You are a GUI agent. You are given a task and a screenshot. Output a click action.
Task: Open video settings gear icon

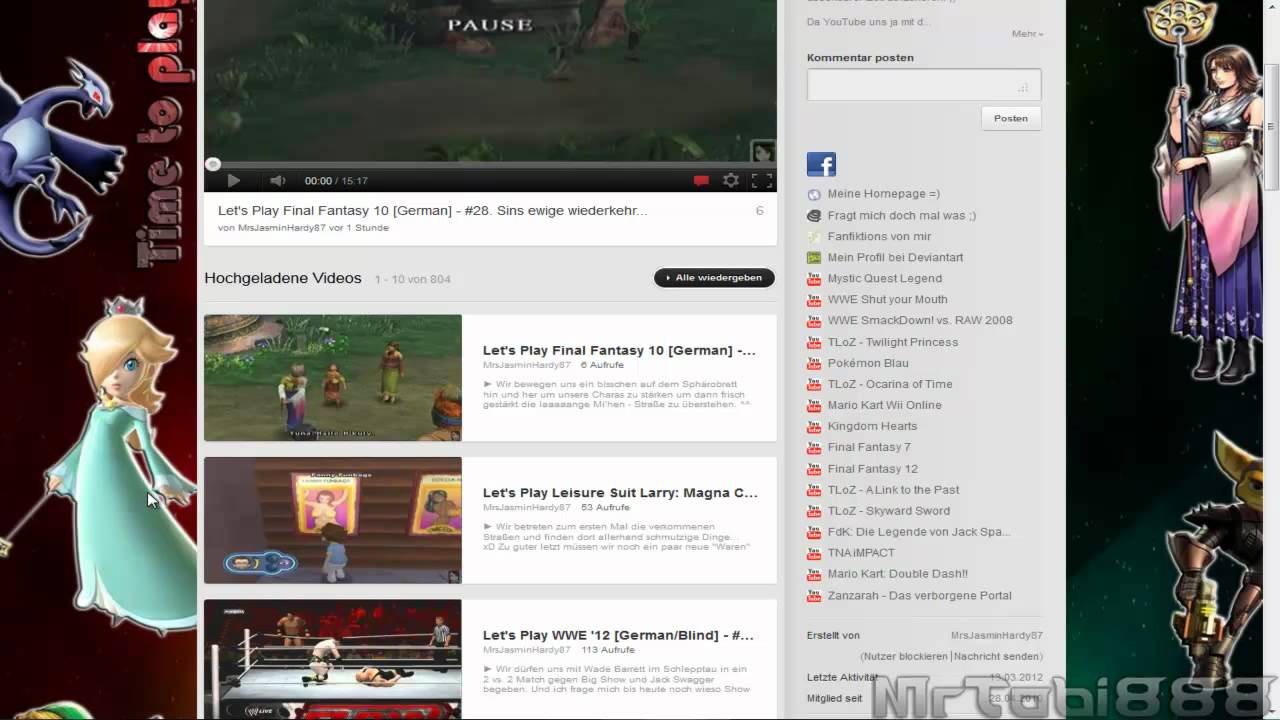point(731,181)
